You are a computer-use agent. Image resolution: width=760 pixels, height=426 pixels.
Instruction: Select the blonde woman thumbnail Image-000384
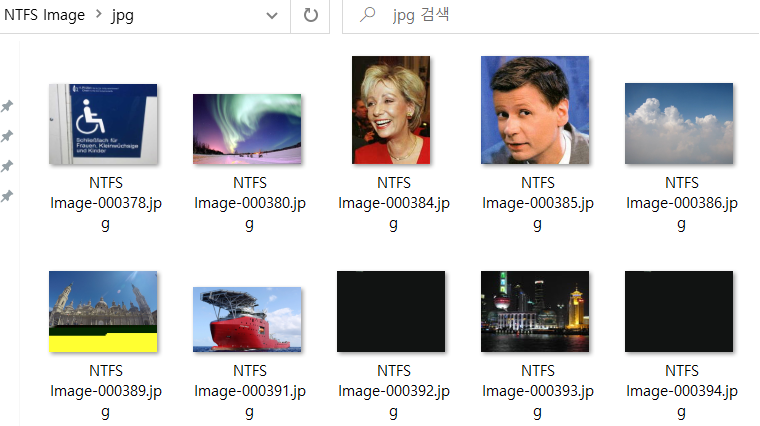pos(391,110)
